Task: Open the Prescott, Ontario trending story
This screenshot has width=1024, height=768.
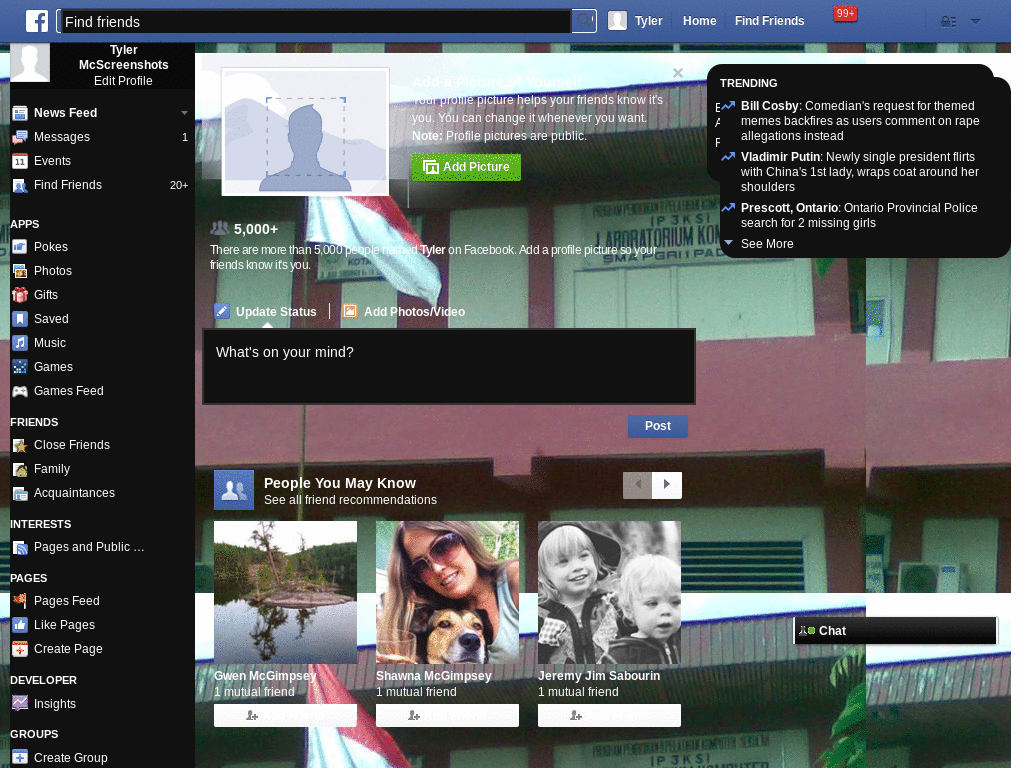Action: tap(859, 216)
